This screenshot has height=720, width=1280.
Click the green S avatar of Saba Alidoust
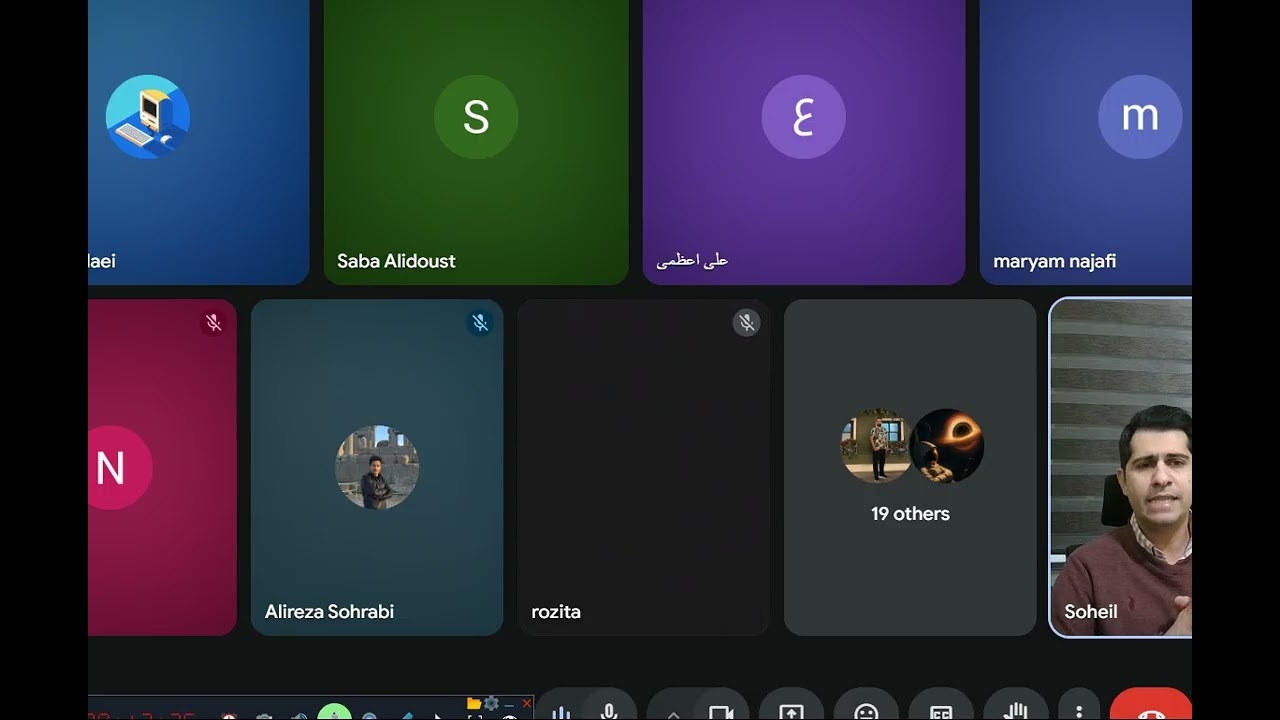[x=476, y=117]
